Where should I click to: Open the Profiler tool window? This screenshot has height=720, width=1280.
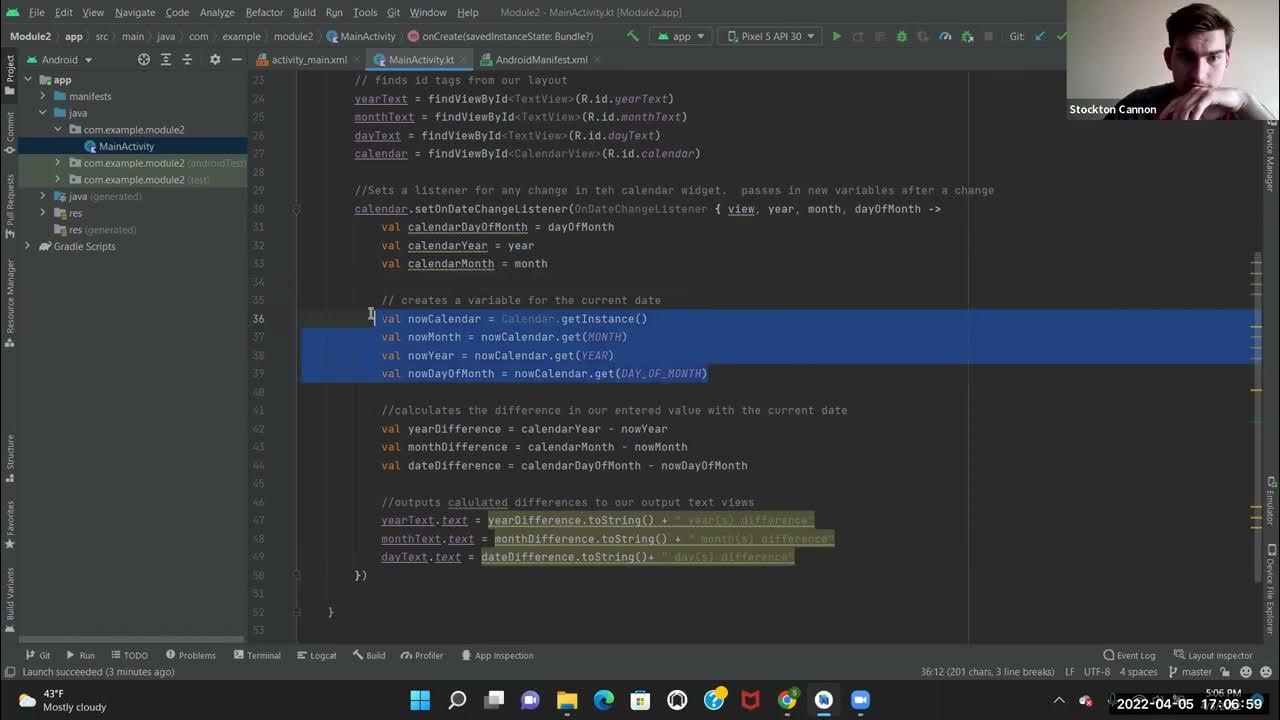click(x=422, y=655)
